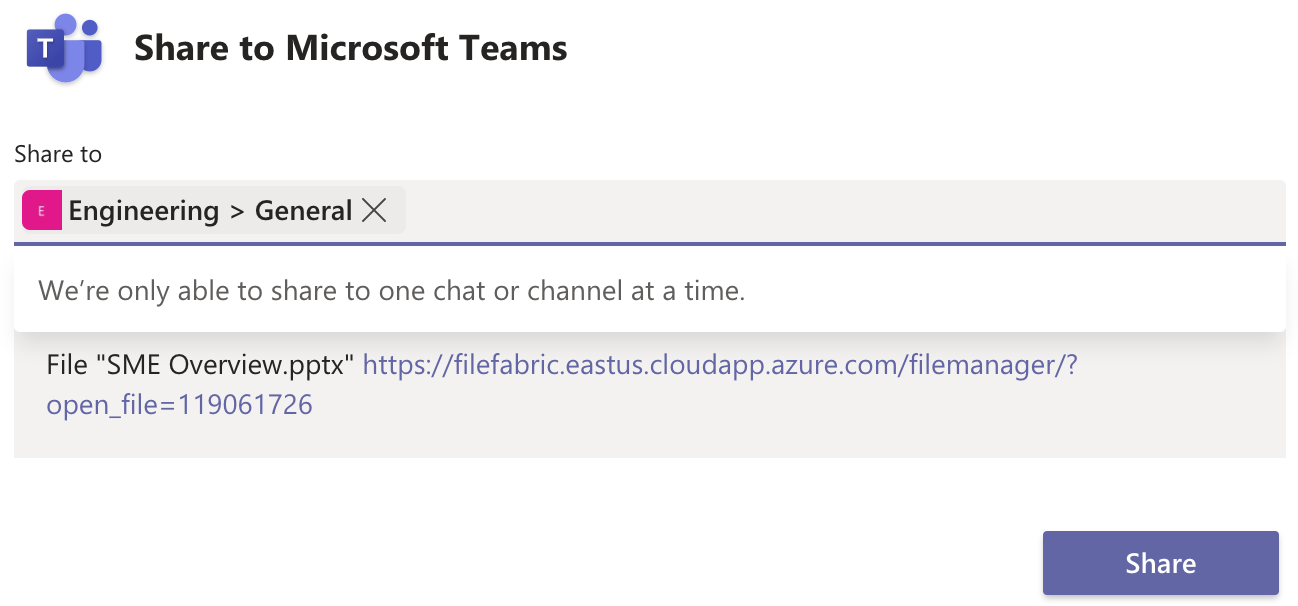Open the SME Overview.pptx file link
Image resolution: width=1298 pixels, height=606 pixels.
(722, 365)
